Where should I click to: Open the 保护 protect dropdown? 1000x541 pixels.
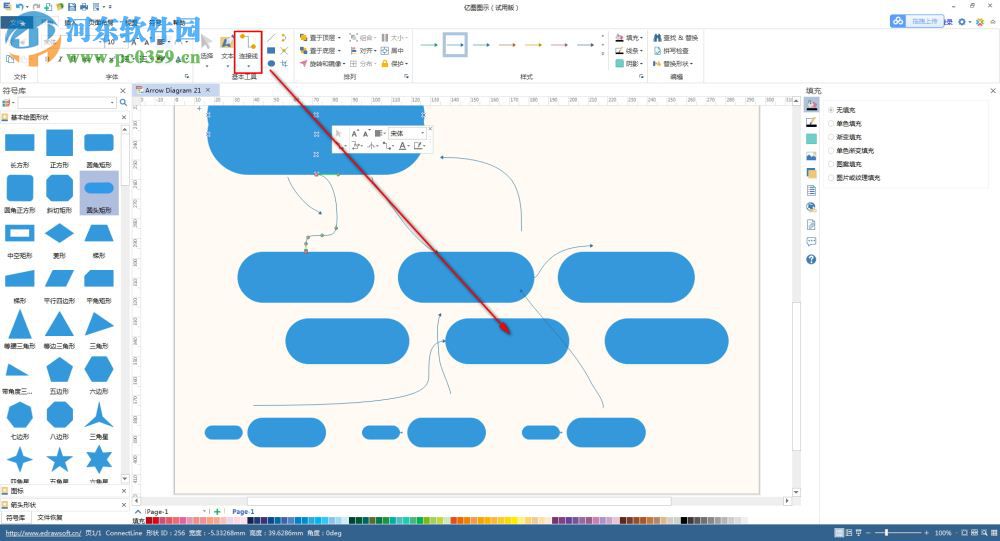click(x=395, y=64)
